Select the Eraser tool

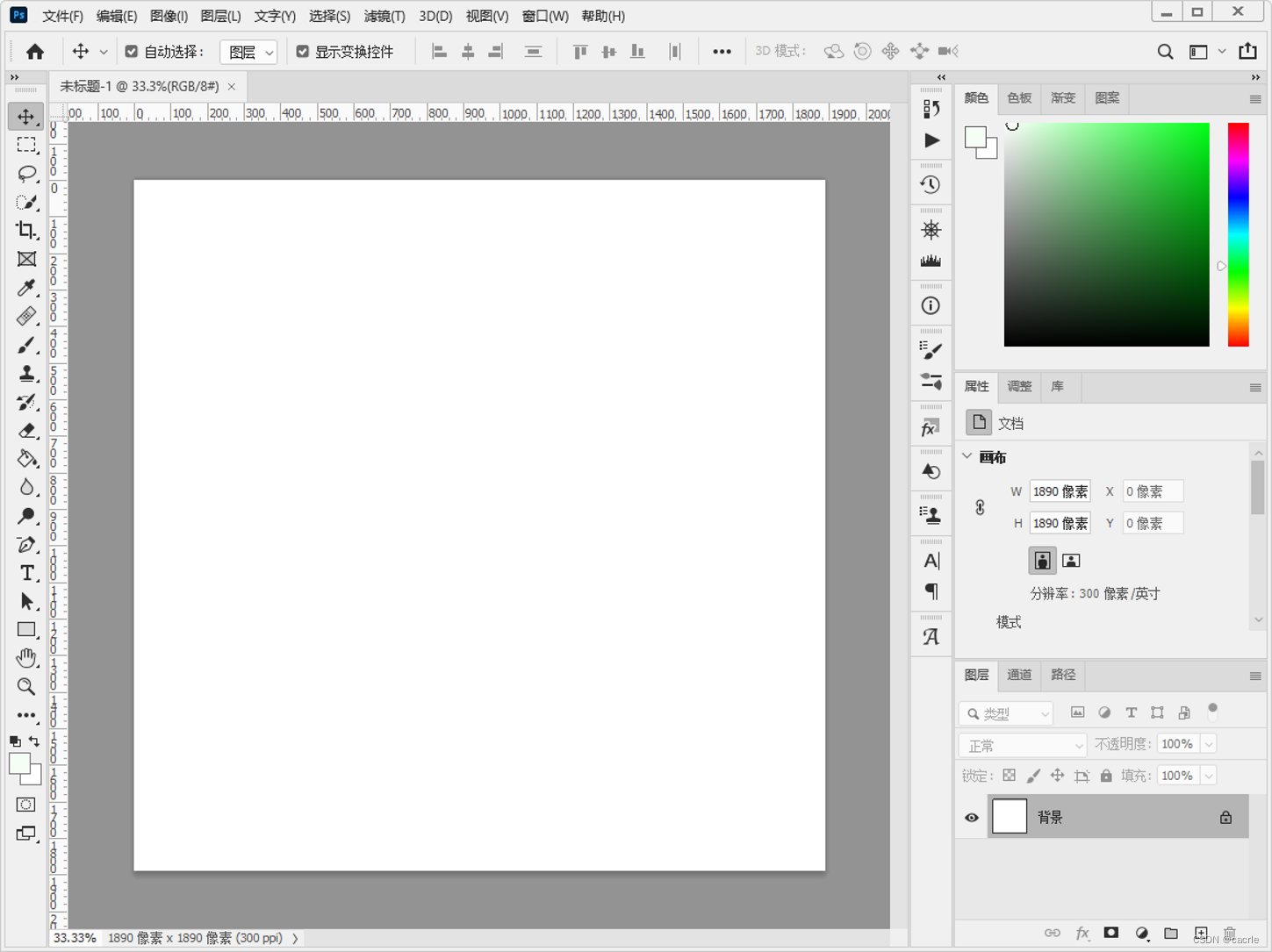point(26,430)
